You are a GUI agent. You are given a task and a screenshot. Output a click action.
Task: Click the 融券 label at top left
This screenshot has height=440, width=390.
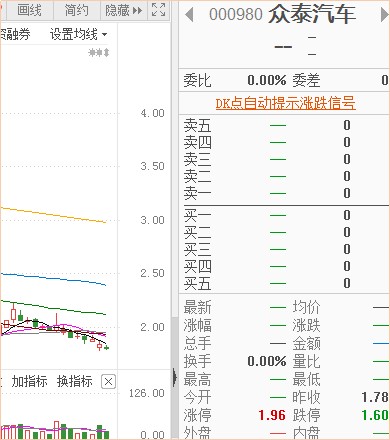click(x=16, y=34)
